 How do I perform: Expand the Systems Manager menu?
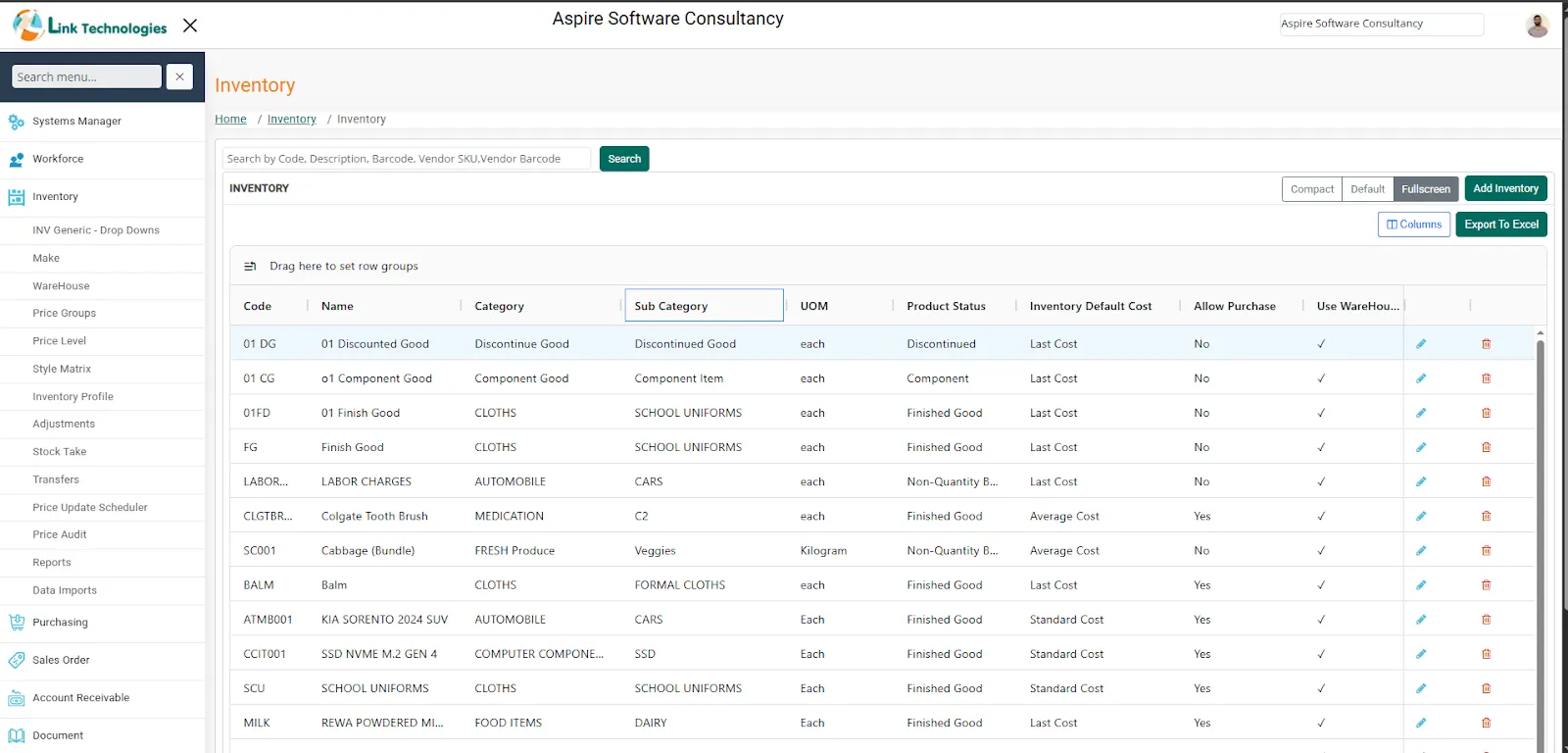point(103,122)
